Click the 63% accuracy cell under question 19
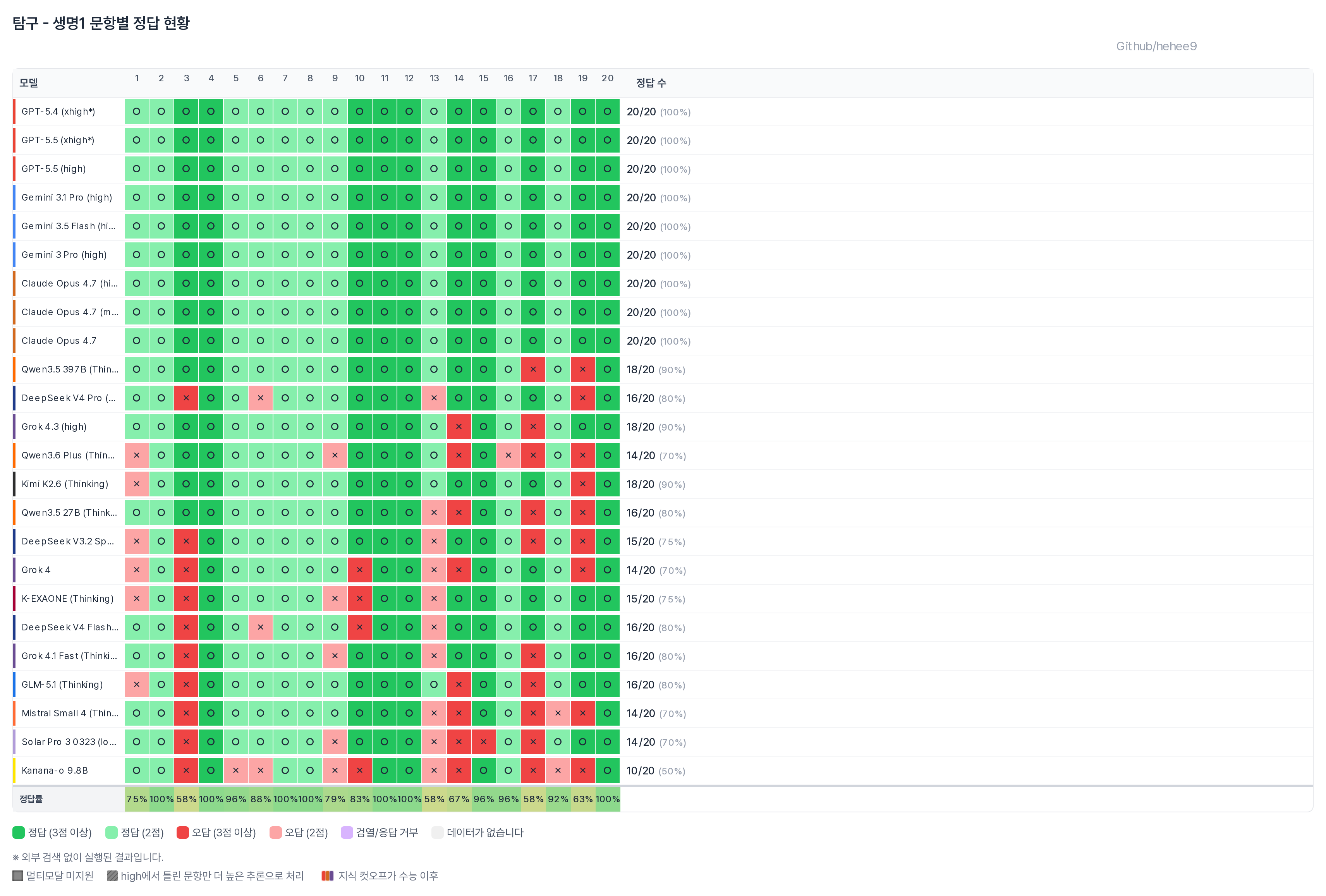The image size is (1326, 896). [x=582, y=799]
